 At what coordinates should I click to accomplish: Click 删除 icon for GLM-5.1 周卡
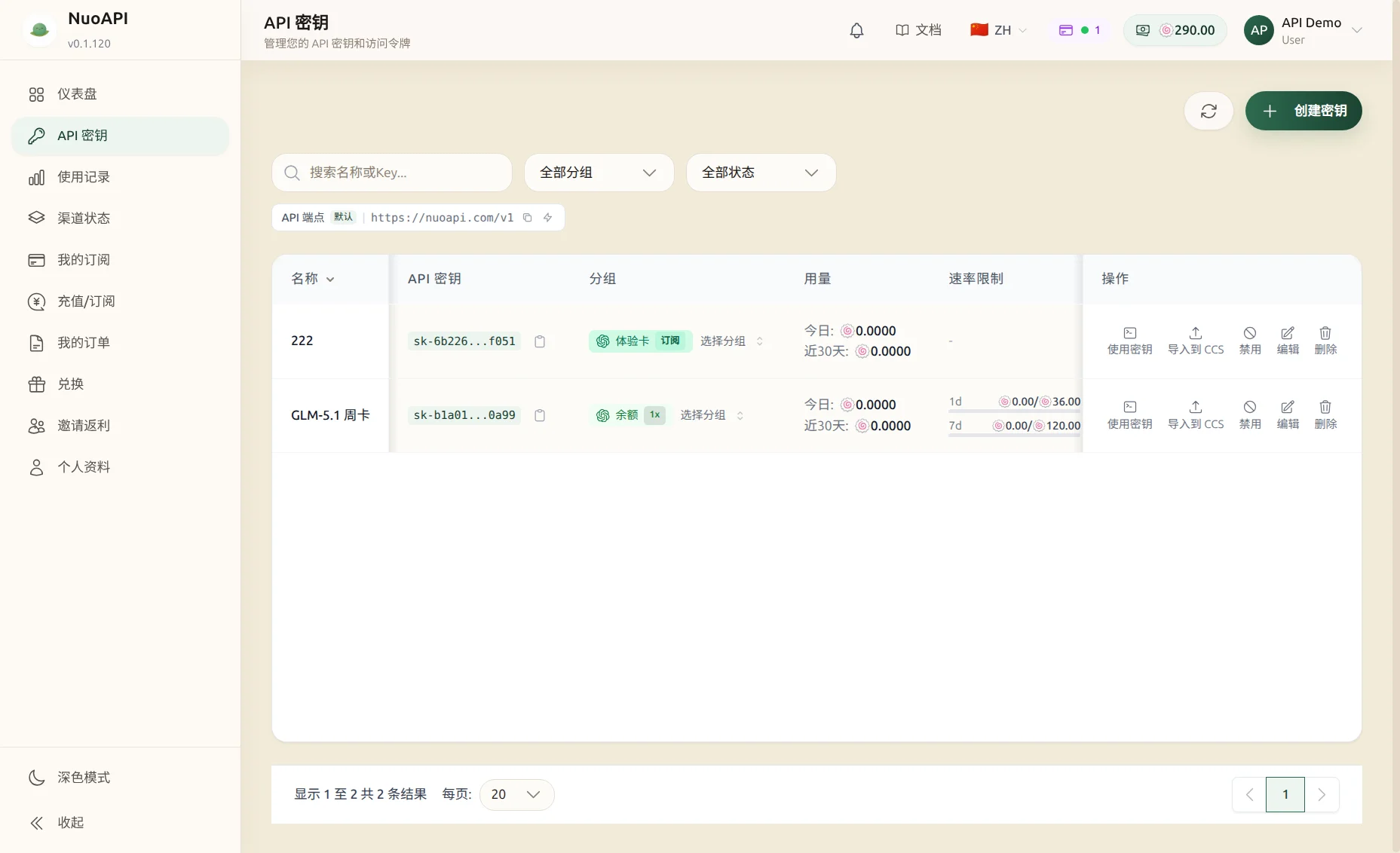1325,415
